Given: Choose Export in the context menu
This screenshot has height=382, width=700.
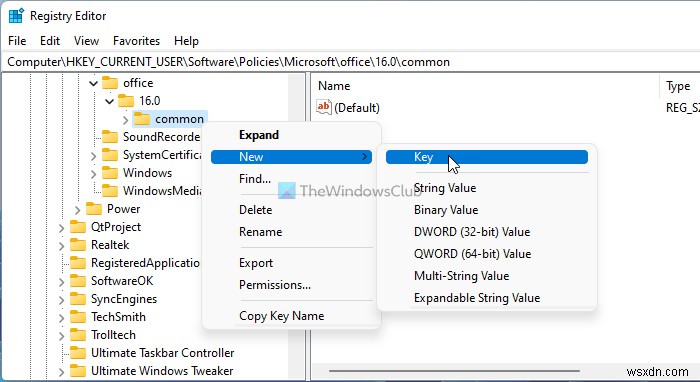Looking at the screenshot, I should (256, 263).
